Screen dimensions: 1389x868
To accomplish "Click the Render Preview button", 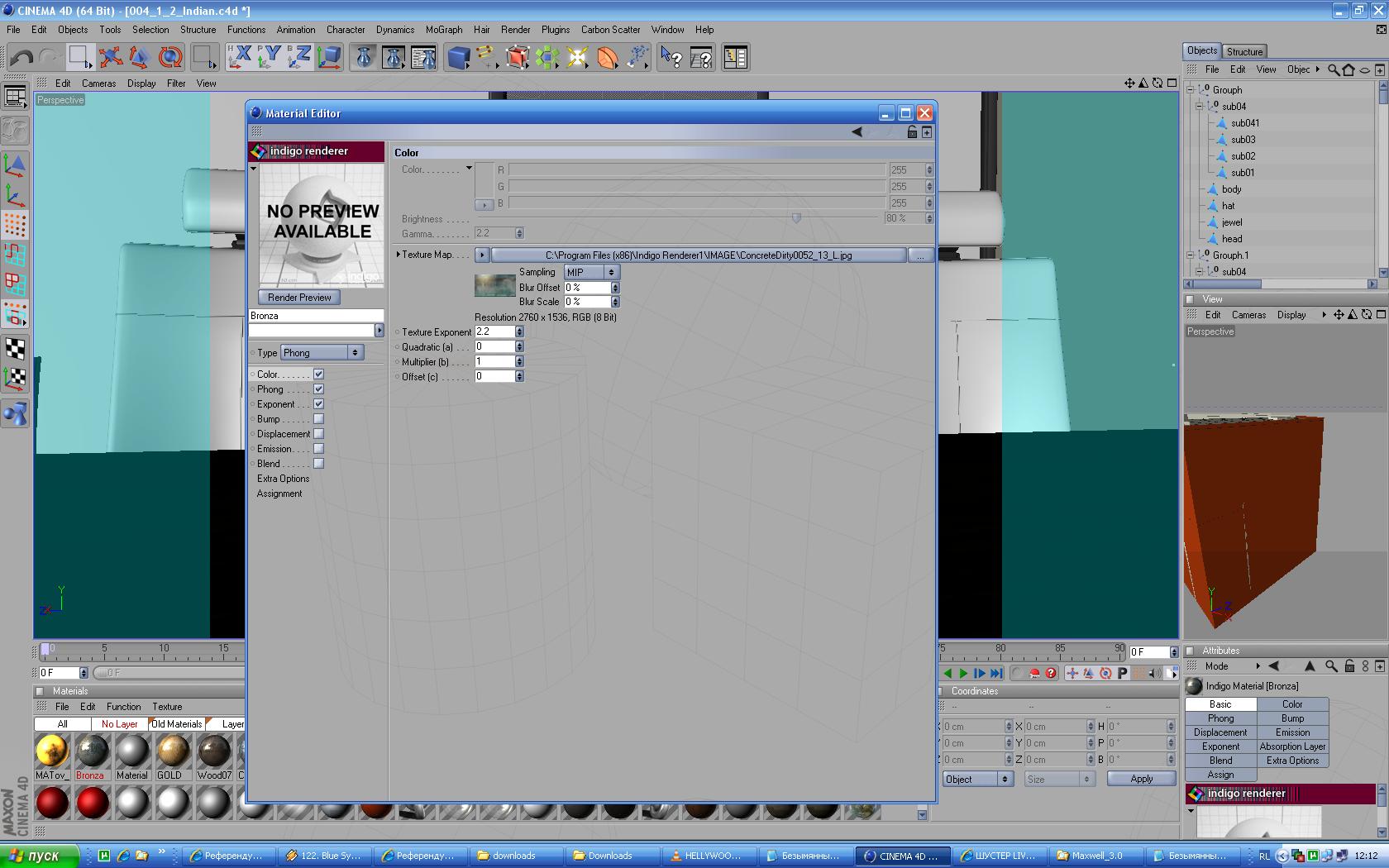I will [x=299, y=298].
